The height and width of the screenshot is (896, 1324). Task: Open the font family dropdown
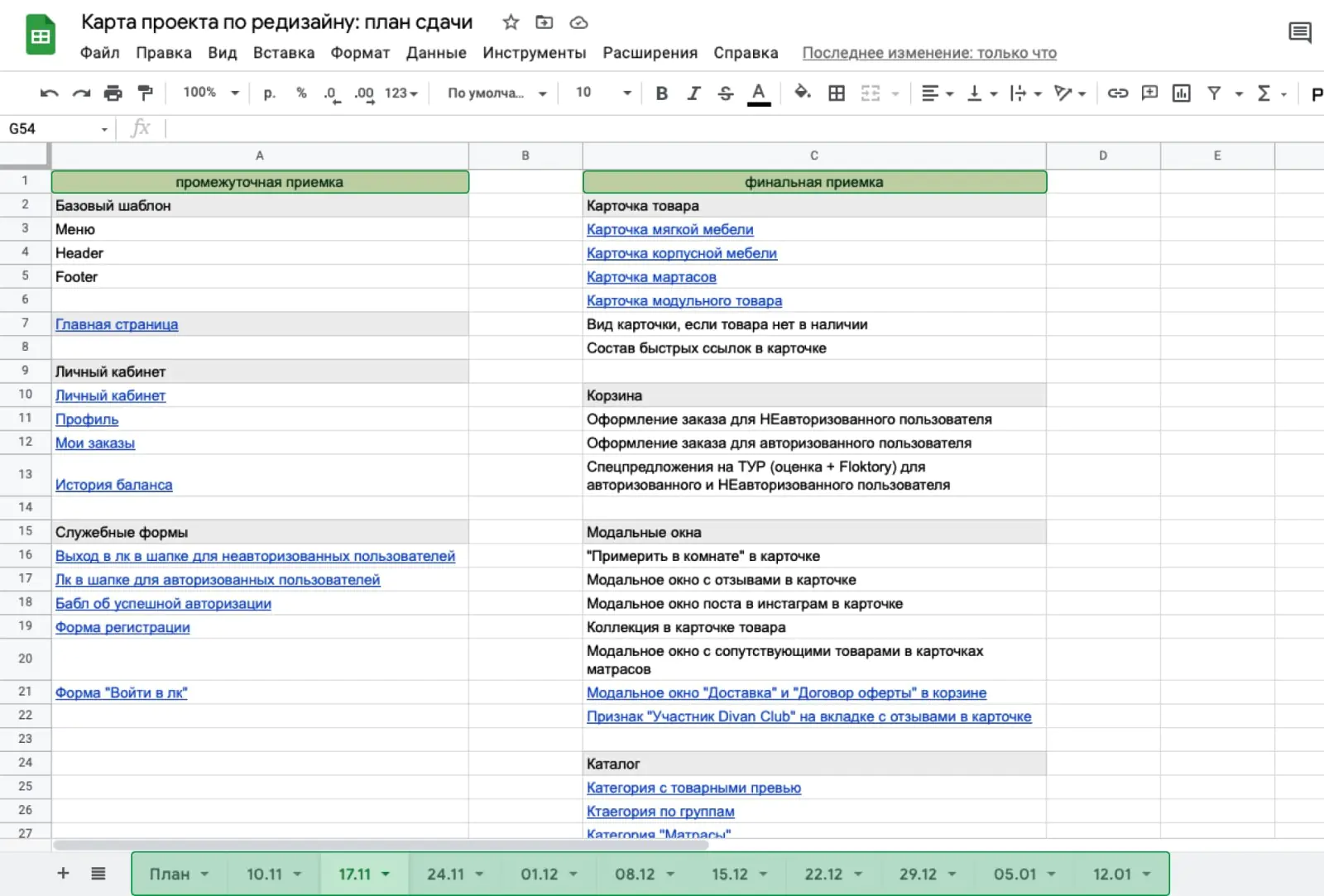[496, 93]
